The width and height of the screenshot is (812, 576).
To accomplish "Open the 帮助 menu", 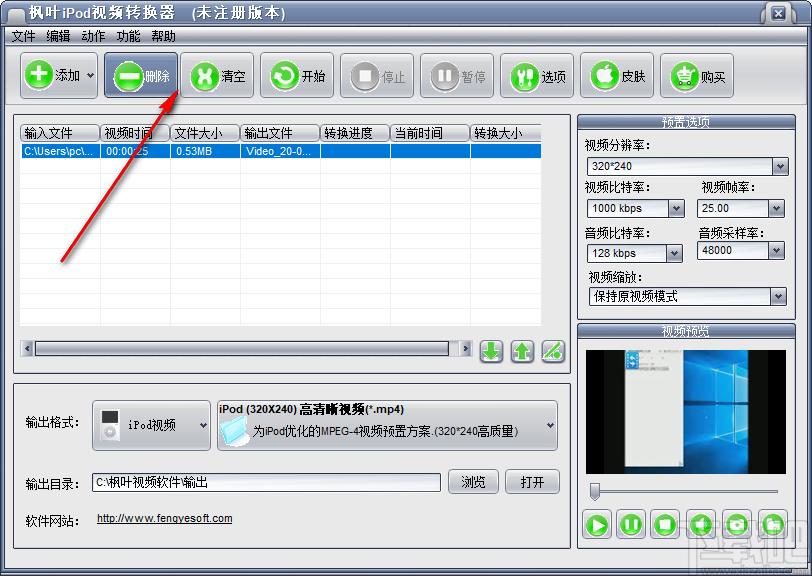I will click(x=163, y=36).
